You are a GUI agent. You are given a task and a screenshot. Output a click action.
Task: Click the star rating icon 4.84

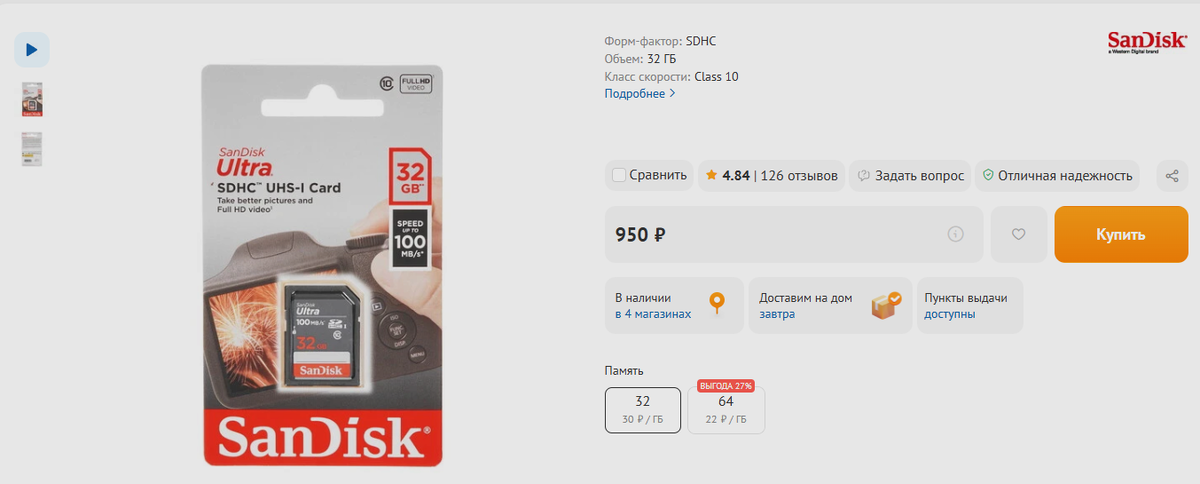point(711,176)
